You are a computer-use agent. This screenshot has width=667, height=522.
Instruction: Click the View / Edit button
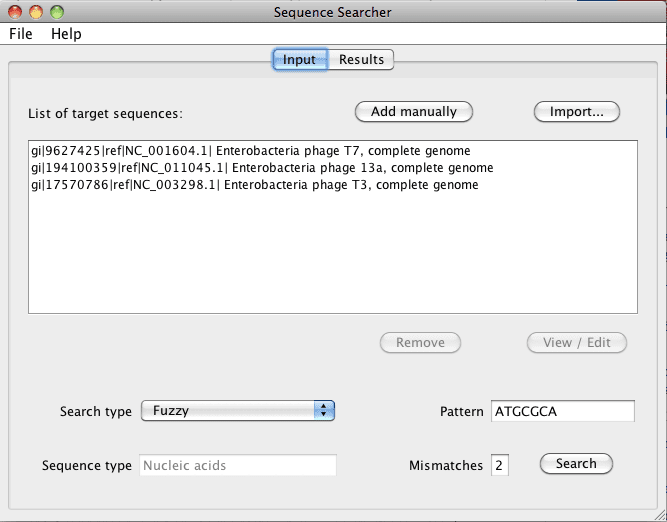click(x=576, y=343)
